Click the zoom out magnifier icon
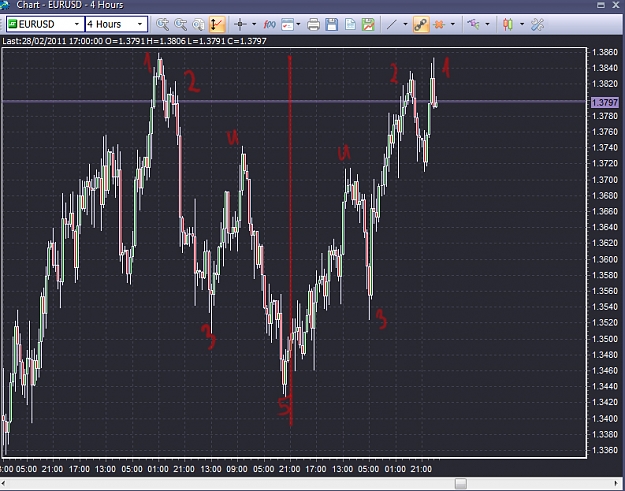 pyautogui.click(x=181, y=24)
